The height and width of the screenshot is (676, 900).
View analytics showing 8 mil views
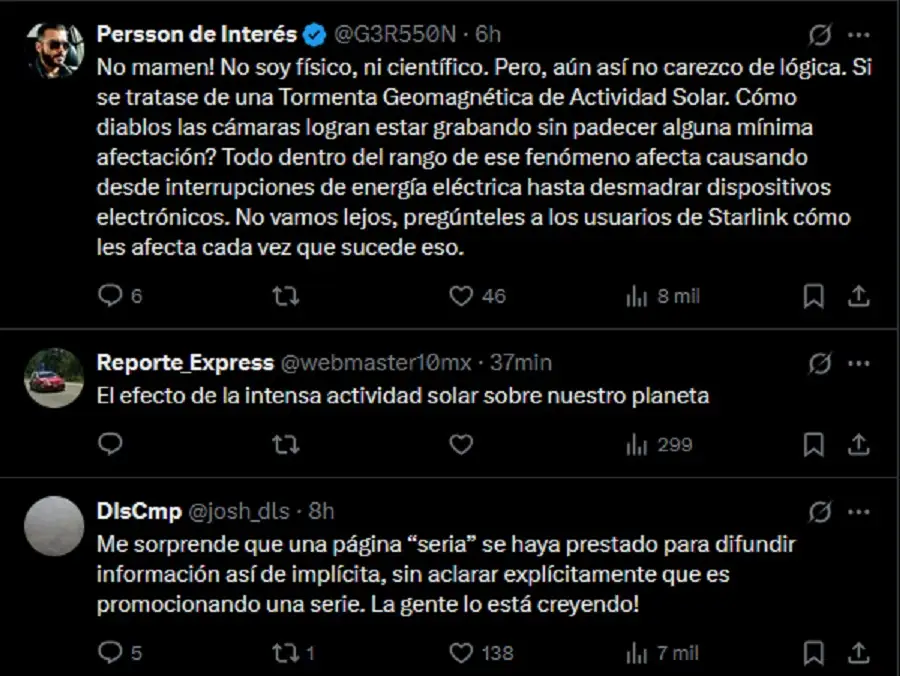click(636, 296)
